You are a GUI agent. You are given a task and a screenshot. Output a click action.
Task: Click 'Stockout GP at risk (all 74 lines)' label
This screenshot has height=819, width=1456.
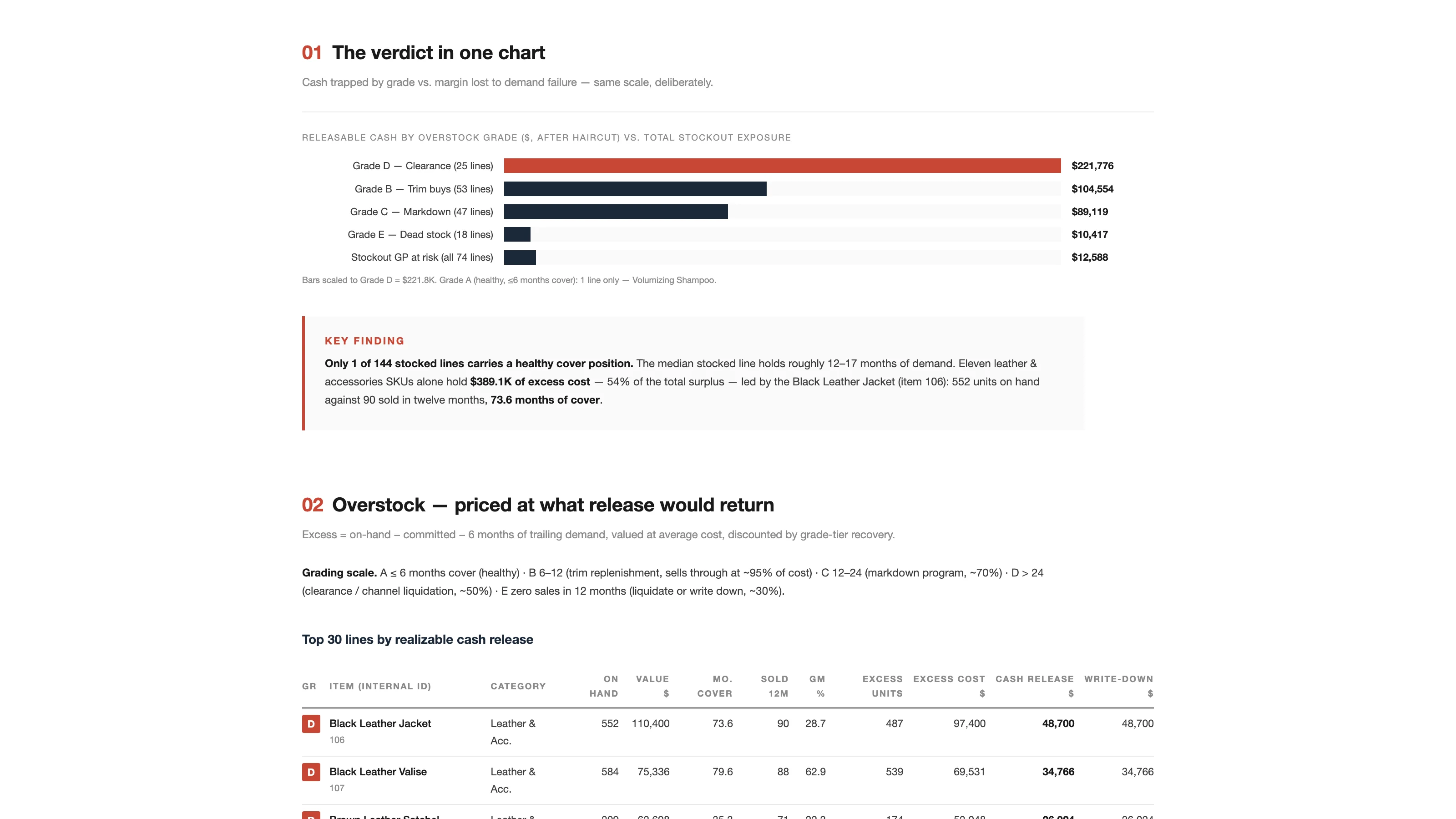422,257
